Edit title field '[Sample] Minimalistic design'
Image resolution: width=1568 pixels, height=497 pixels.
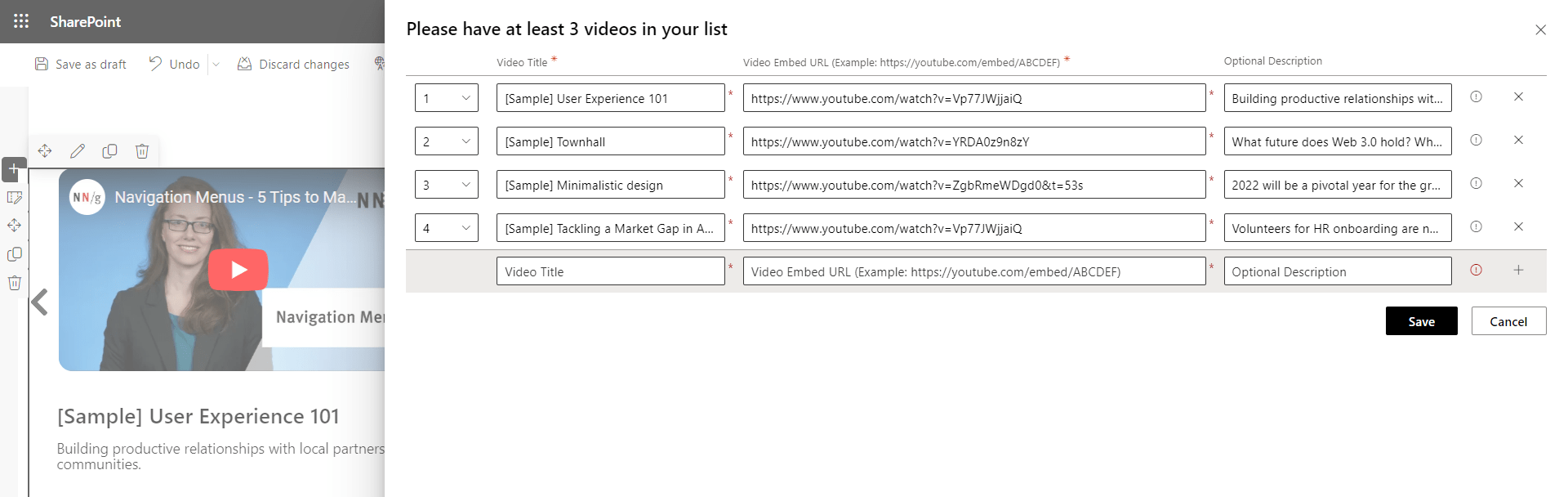coord(610,185)
